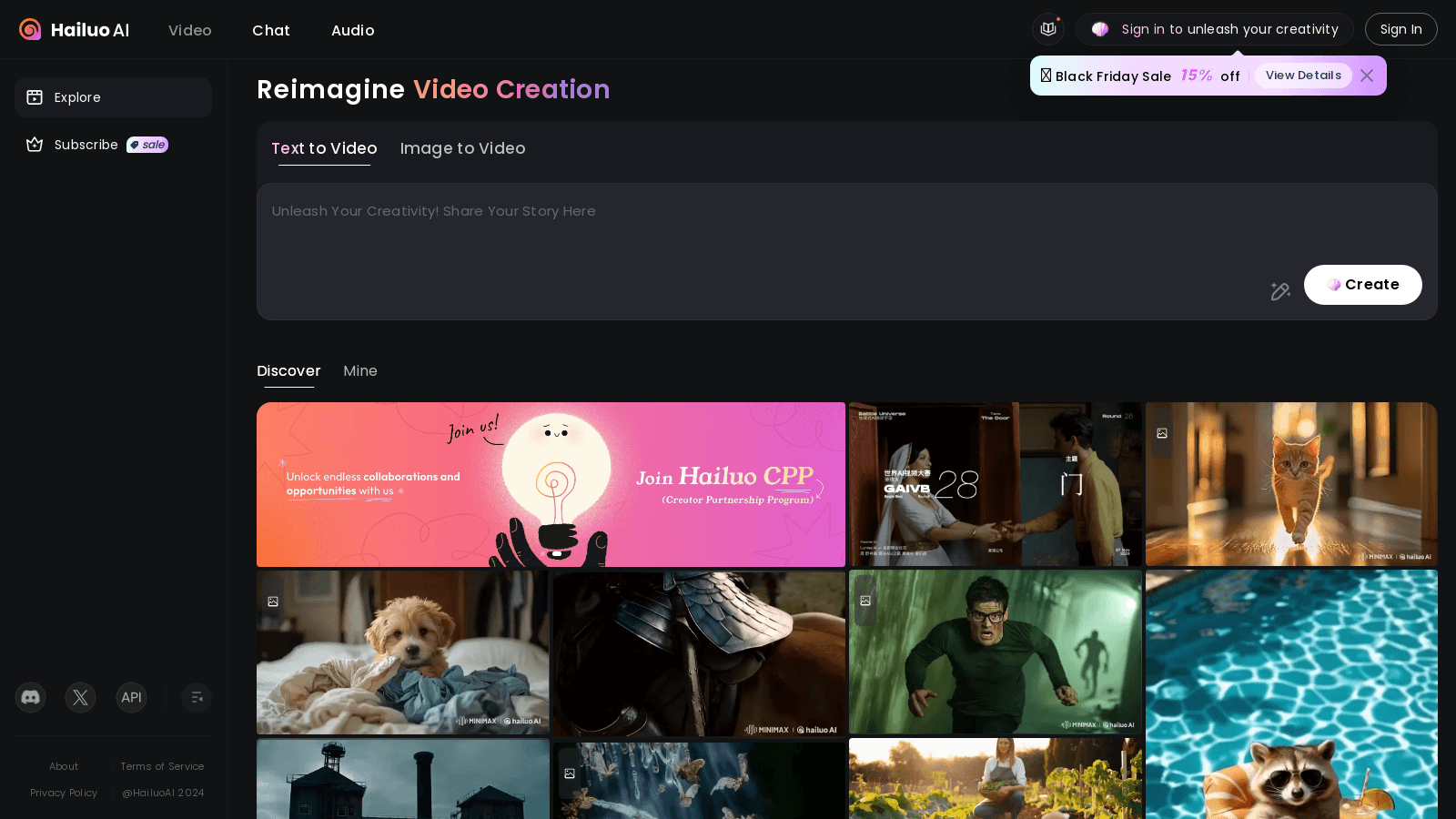This screenshot has height=819, width=1456.
Task: Open the woman in garden video thumbnail
Action: 995,778
